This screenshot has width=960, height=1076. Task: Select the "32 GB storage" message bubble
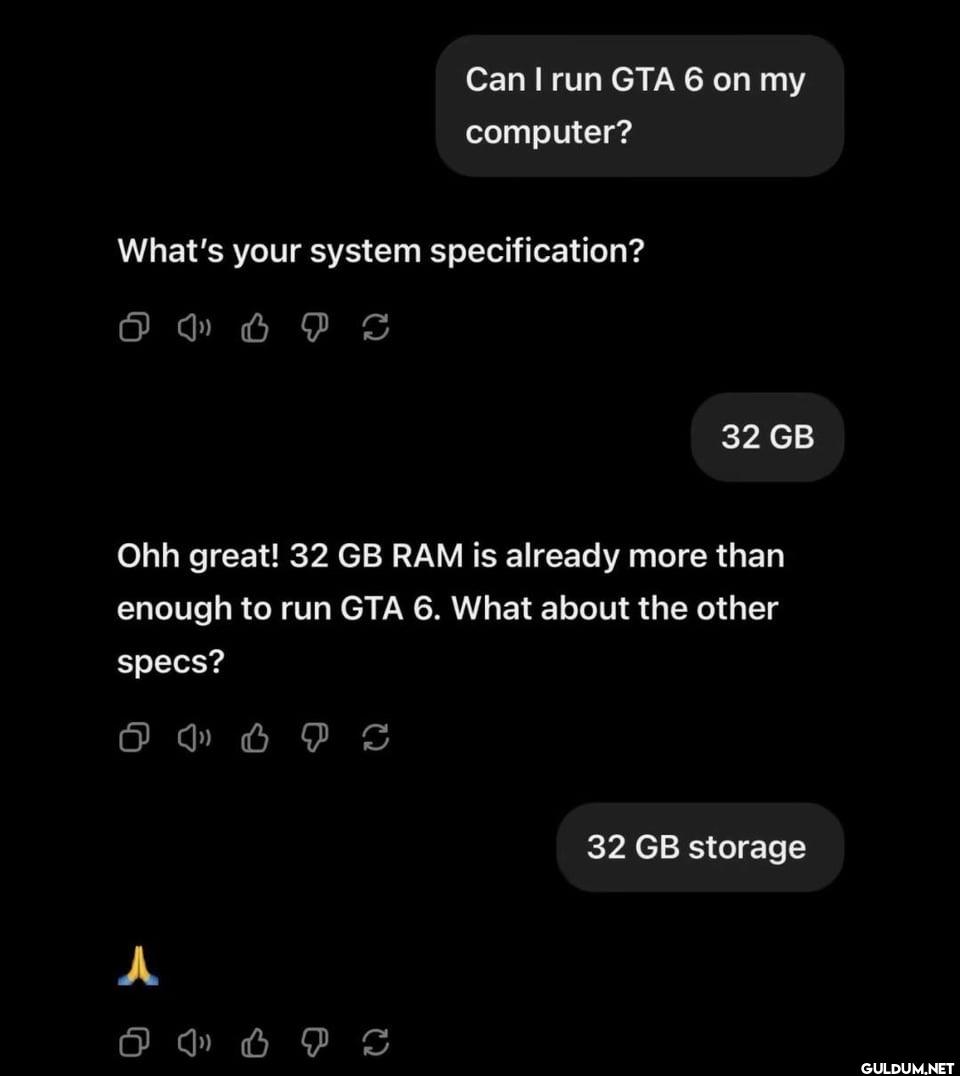pyautogui.click(x=699, y=847)
